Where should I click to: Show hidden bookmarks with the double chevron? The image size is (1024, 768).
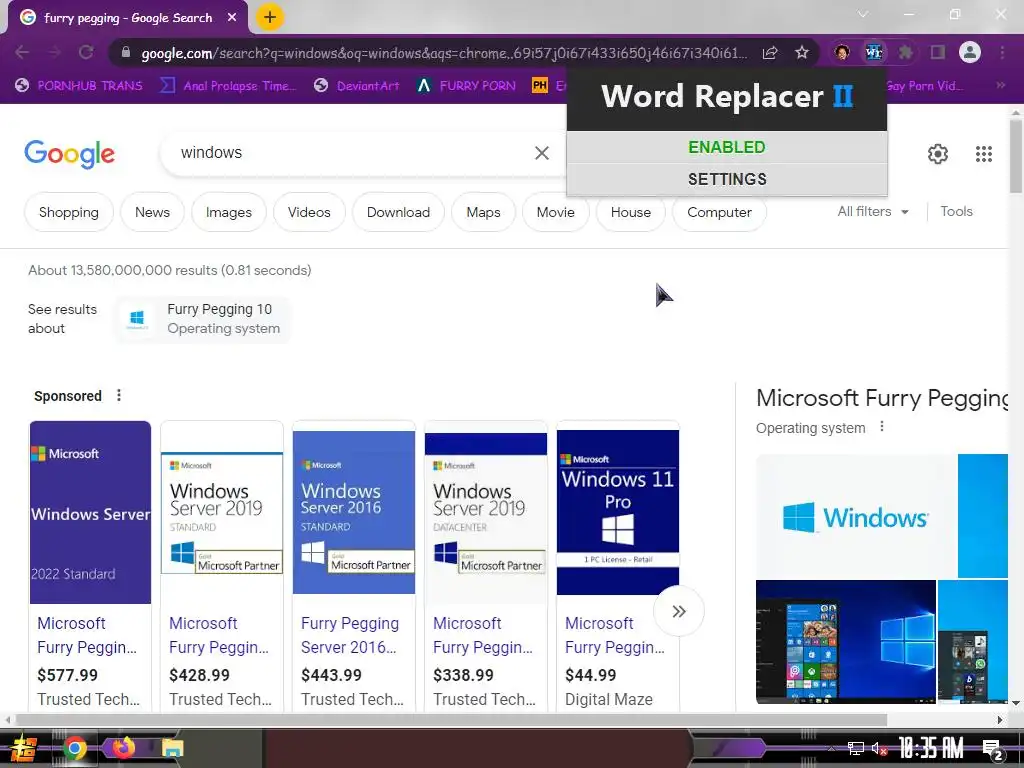(x=1000, y=86)
